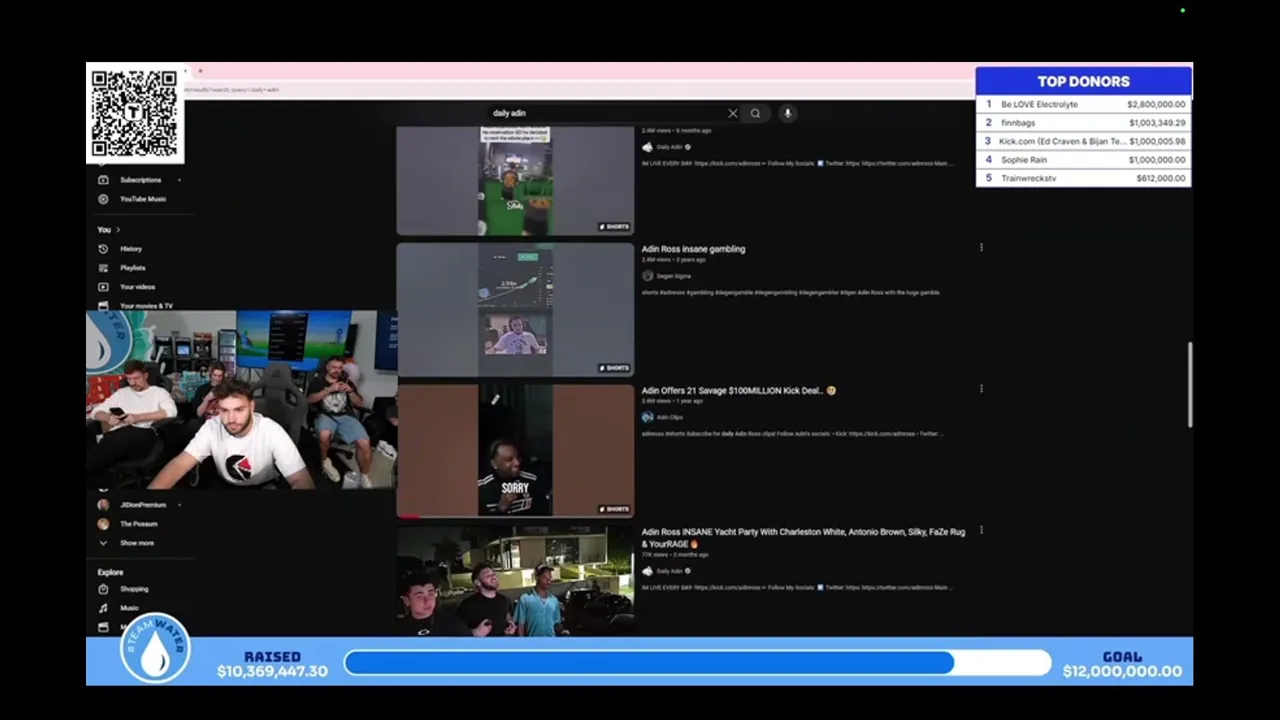
Task: Click the webcam overlay of the streamers
Action: [241, 399]
